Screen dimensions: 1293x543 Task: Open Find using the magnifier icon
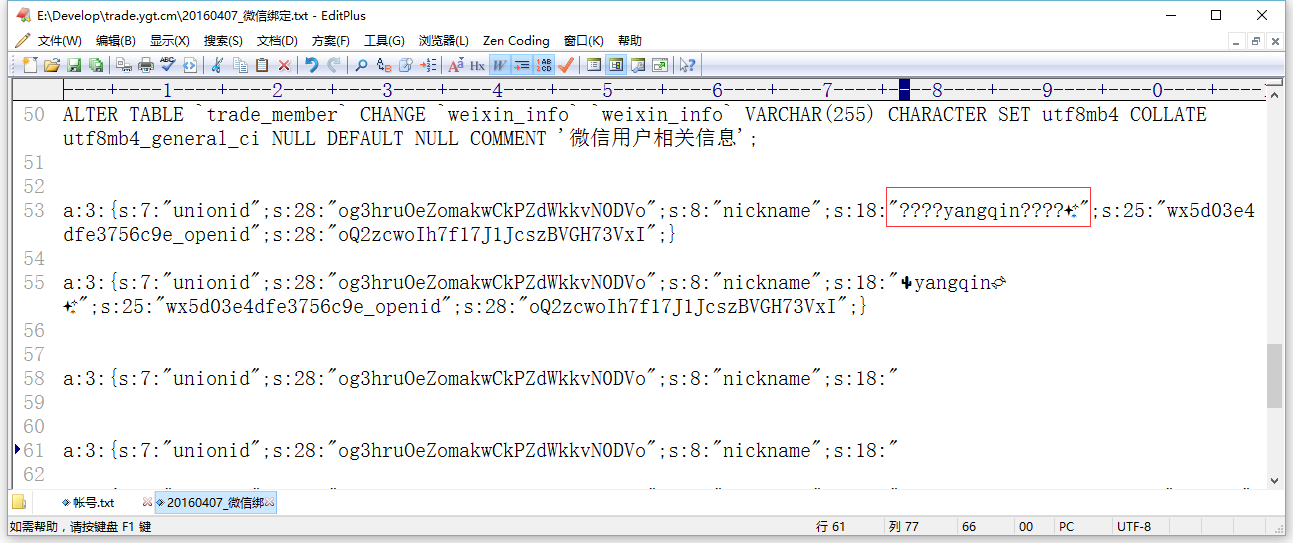361,65
